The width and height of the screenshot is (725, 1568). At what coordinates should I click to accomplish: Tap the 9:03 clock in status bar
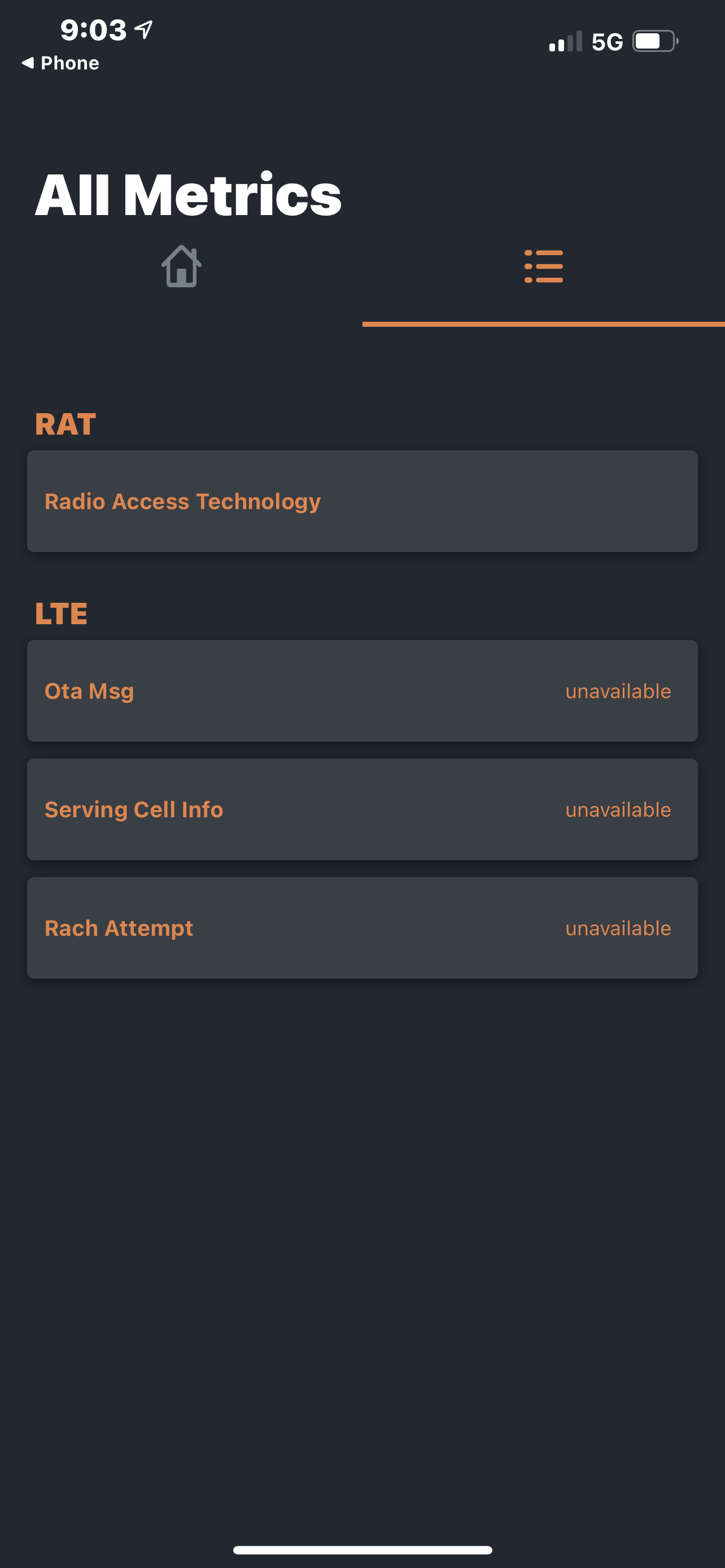click(x=93, y=30)
